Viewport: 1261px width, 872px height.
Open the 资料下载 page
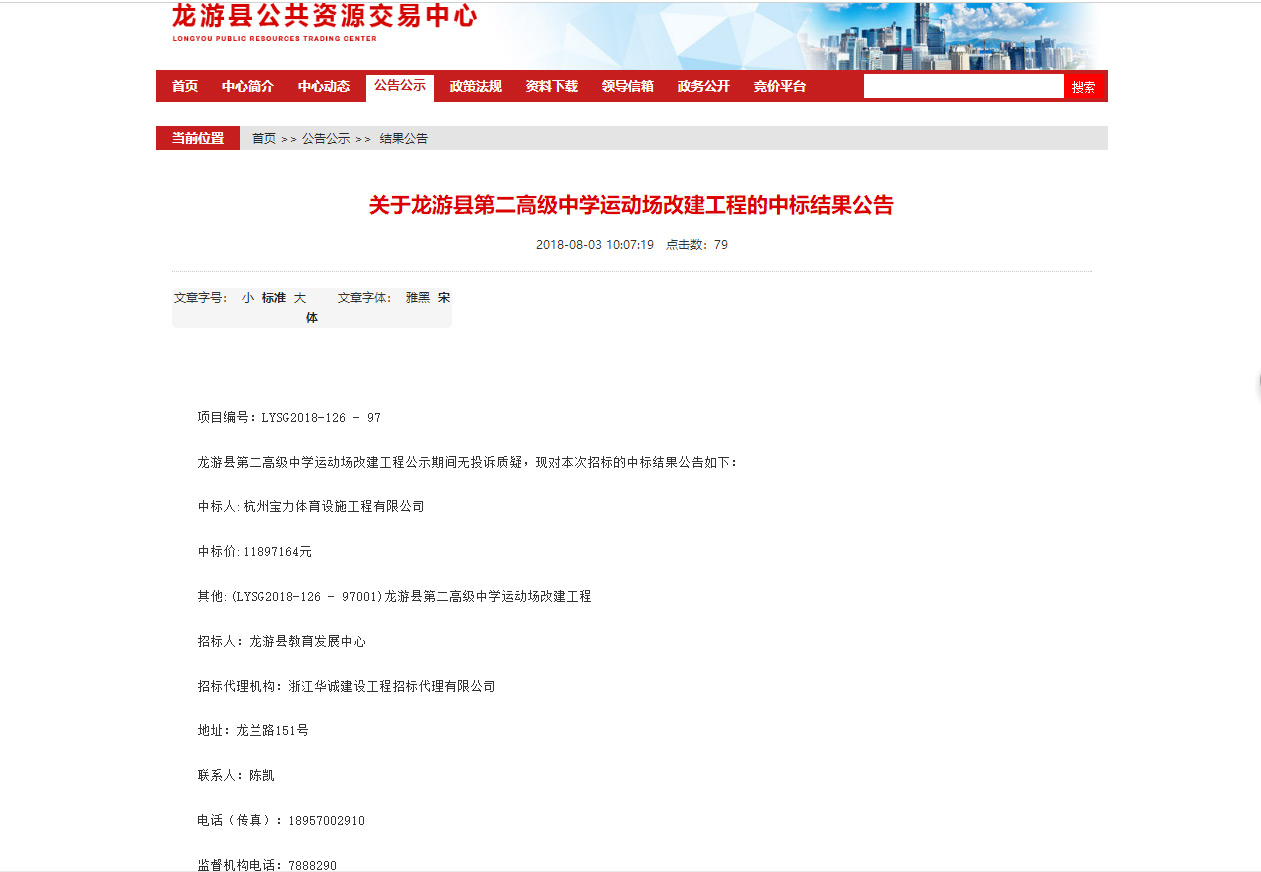(549, 86)
